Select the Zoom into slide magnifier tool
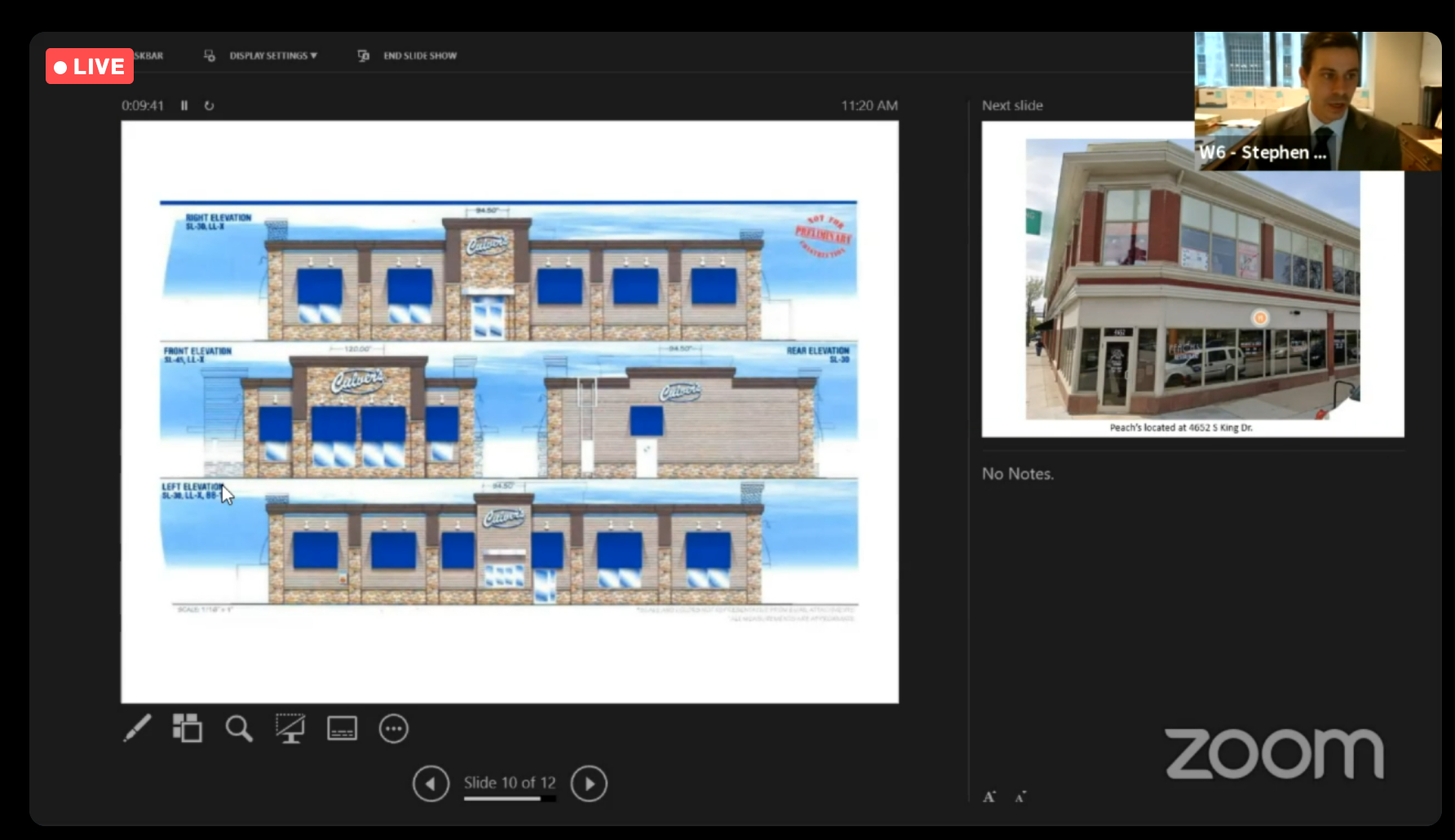This screenshot has width=1455, height=840. tap(239, 728)
